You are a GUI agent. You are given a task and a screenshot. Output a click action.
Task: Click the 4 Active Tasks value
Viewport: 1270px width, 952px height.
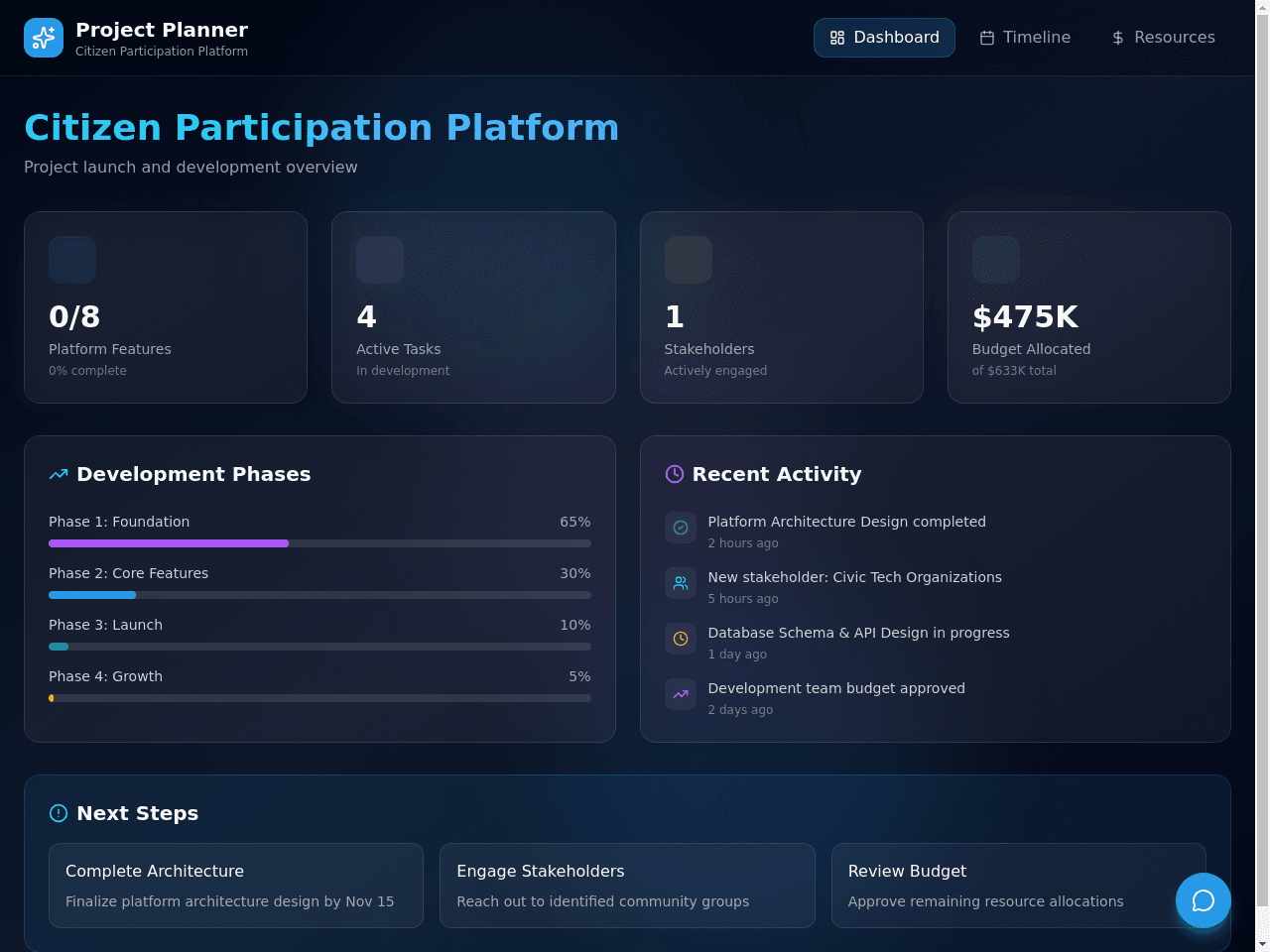[366, 316]
